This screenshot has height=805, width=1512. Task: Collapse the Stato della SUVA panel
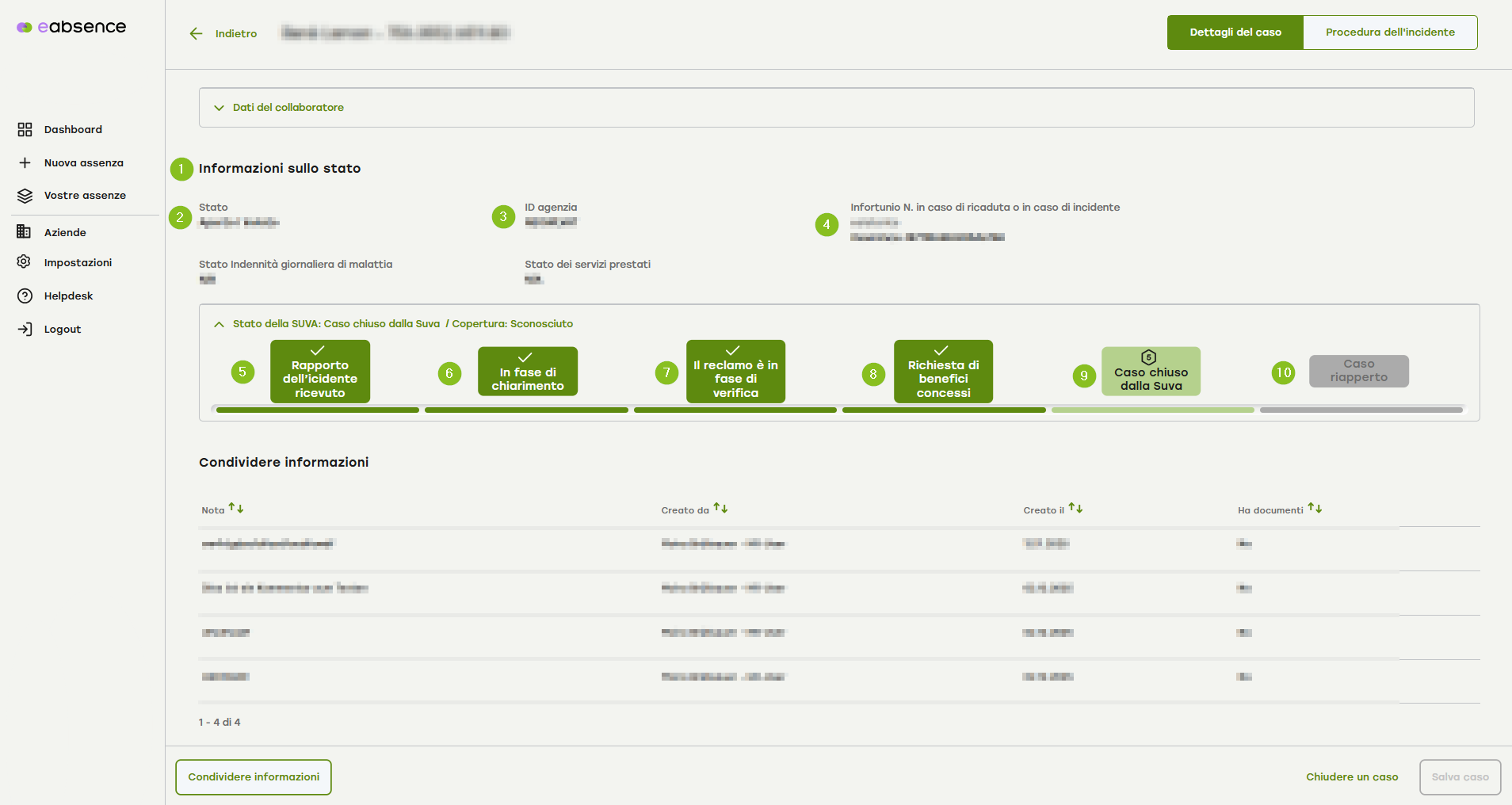[x=220, y=324]
